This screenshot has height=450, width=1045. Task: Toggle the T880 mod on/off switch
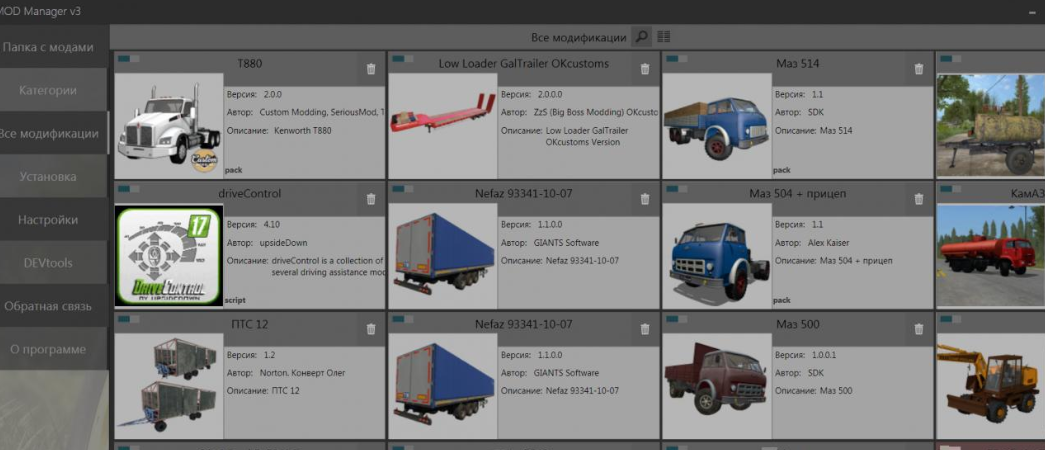[127, 59]
